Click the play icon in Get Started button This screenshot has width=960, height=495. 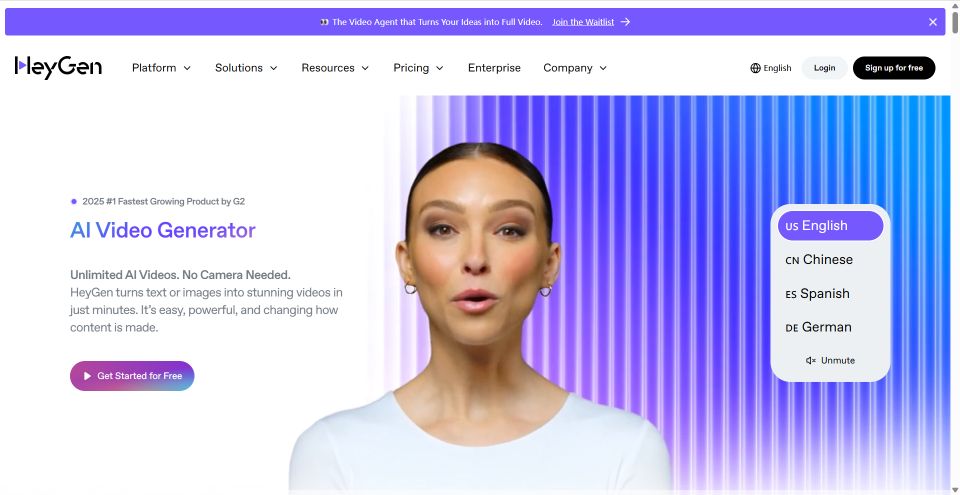point(88,376)
